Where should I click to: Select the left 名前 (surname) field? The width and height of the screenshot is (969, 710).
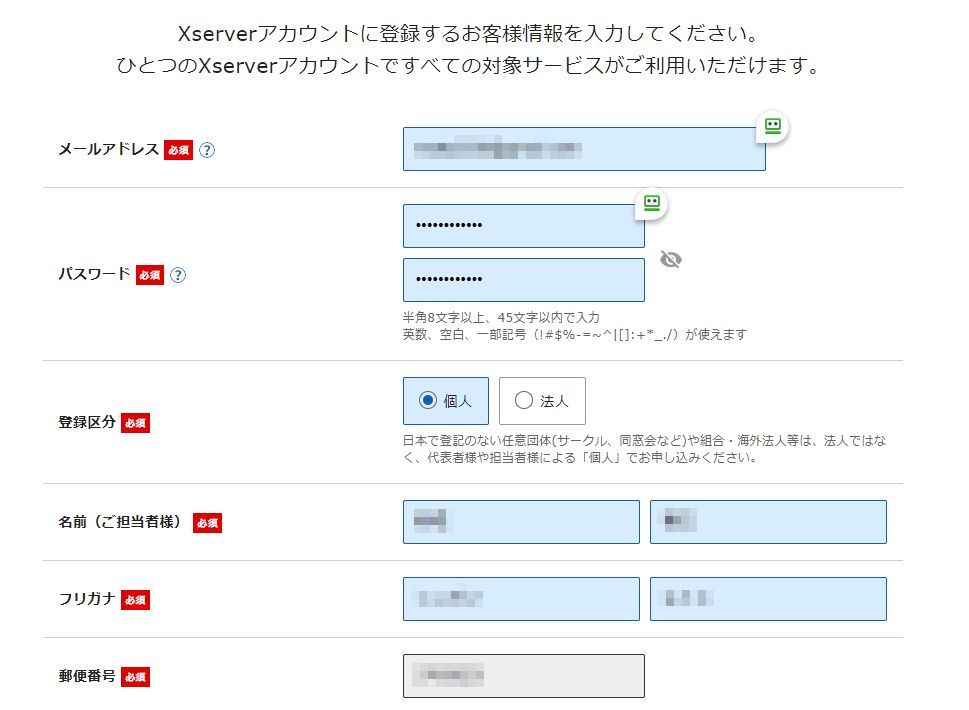(521, 522)
